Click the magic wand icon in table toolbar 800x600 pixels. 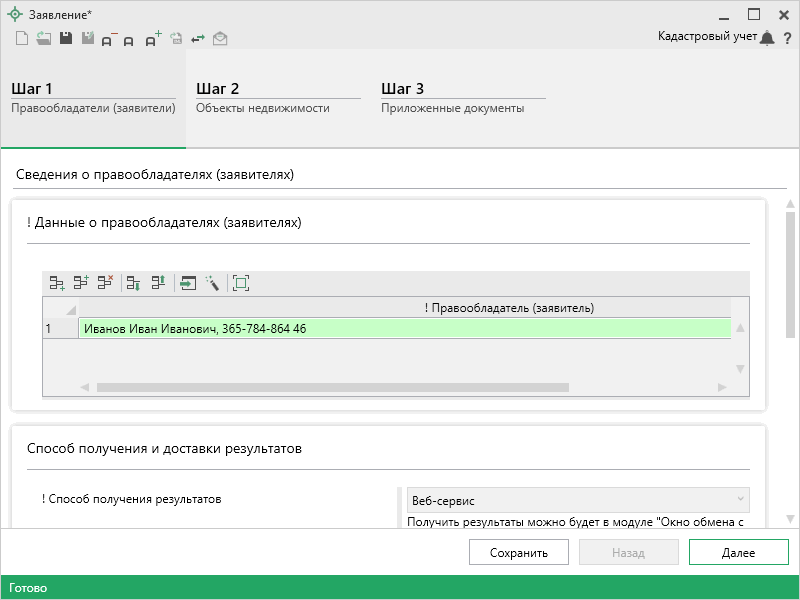click(212, 283)
